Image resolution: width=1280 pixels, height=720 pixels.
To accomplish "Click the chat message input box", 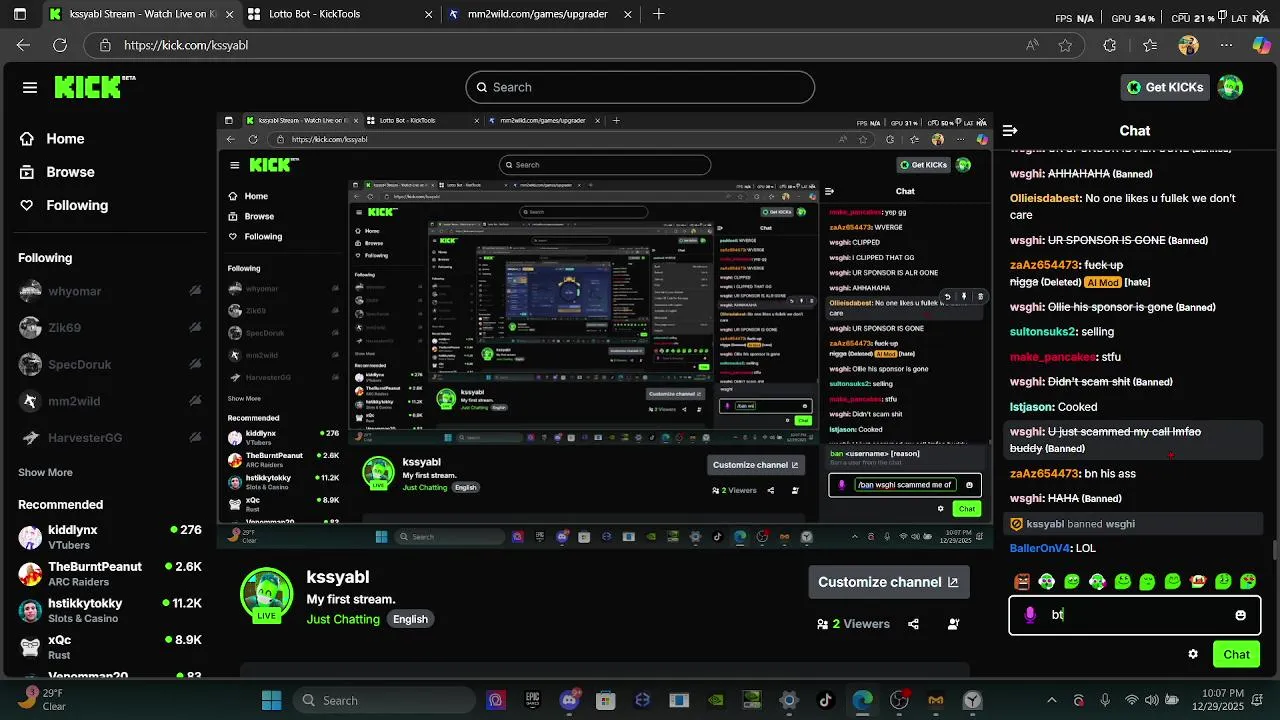I will pyautogui.click(x=1135, y=615).
